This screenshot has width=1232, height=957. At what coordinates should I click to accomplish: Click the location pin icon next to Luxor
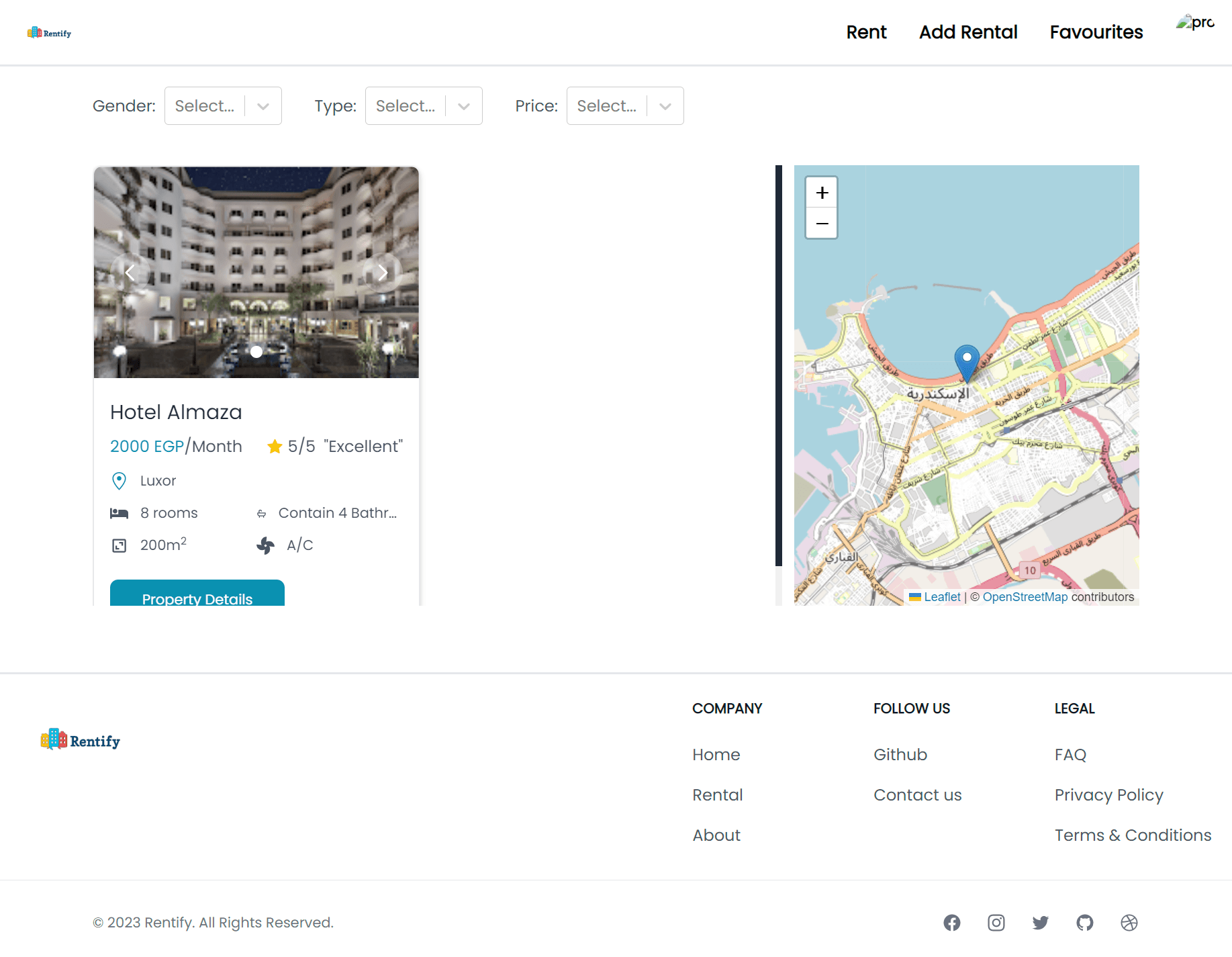(119, 480)
